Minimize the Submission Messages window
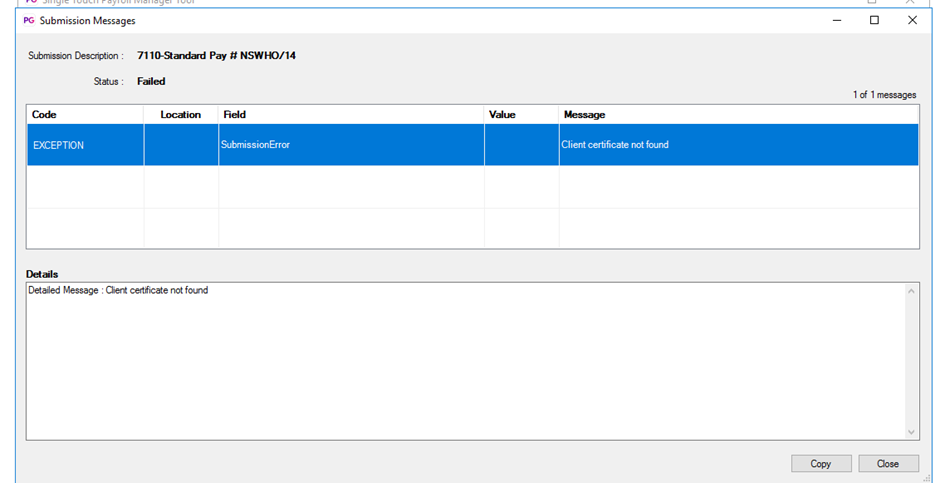This screenshot has width=940, height=483. pos(836,20)
